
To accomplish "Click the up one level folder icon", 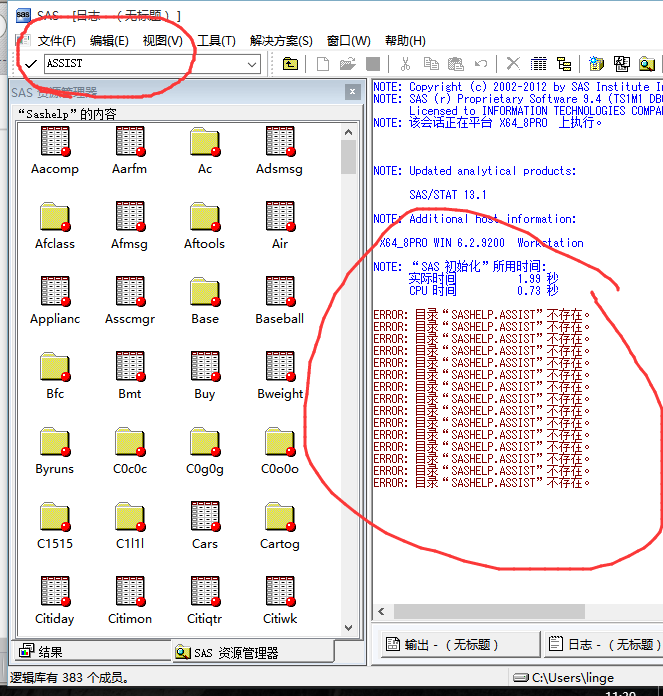I will click(290, 64).
